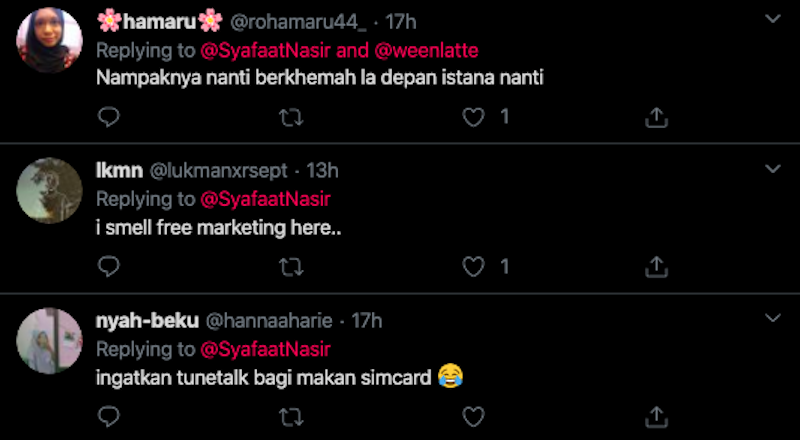Open more options for hamaru's tweet

772,20
